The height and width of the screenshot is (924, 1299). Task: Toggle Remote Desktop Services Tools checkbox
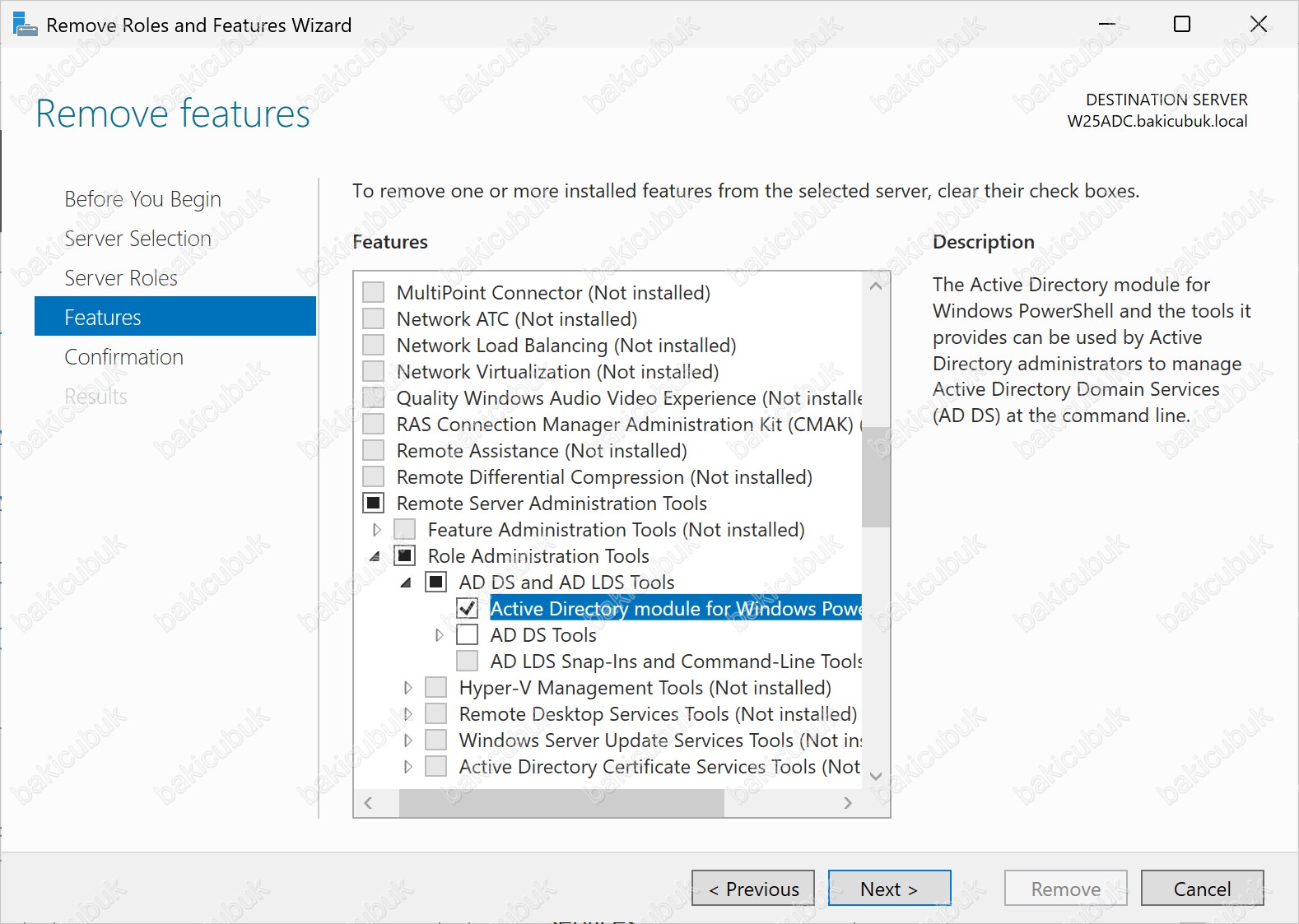tap(436, 714)
